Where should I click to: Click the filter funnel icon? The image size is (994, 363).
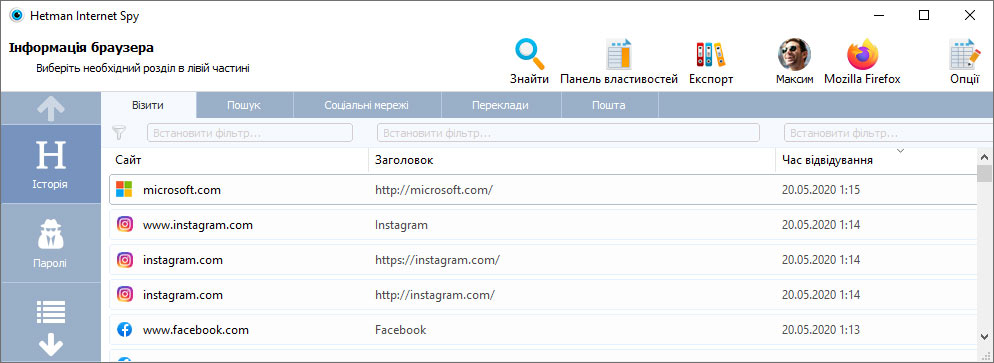(x=119, y=132)
